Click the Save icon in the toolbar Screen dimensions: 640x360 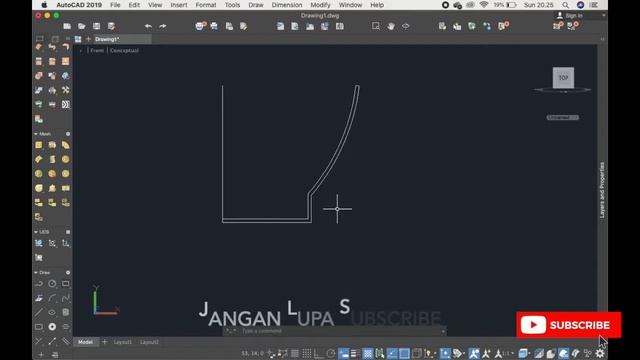click(96, 26)
